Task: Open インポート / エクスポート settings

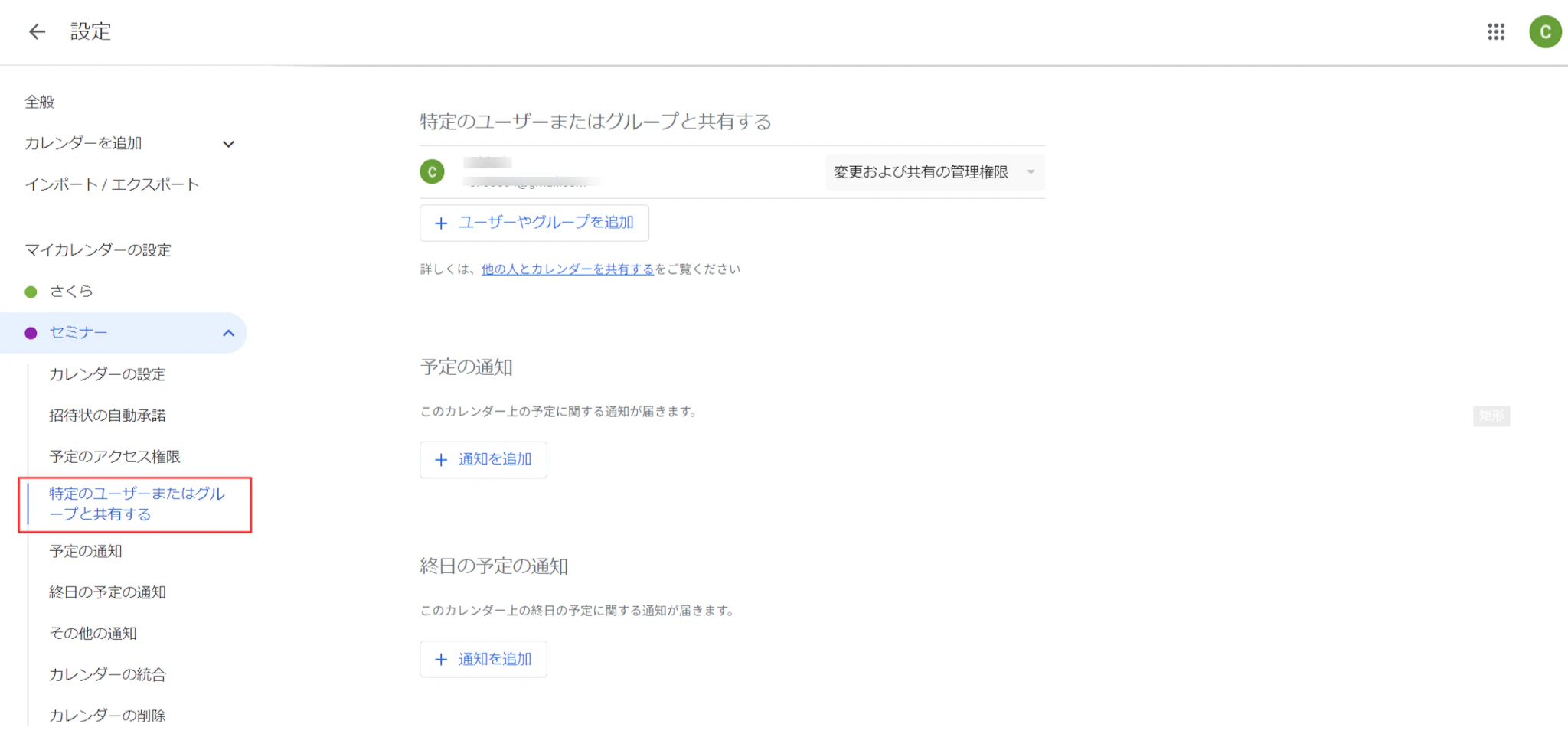Action: [x=112, y=184]
